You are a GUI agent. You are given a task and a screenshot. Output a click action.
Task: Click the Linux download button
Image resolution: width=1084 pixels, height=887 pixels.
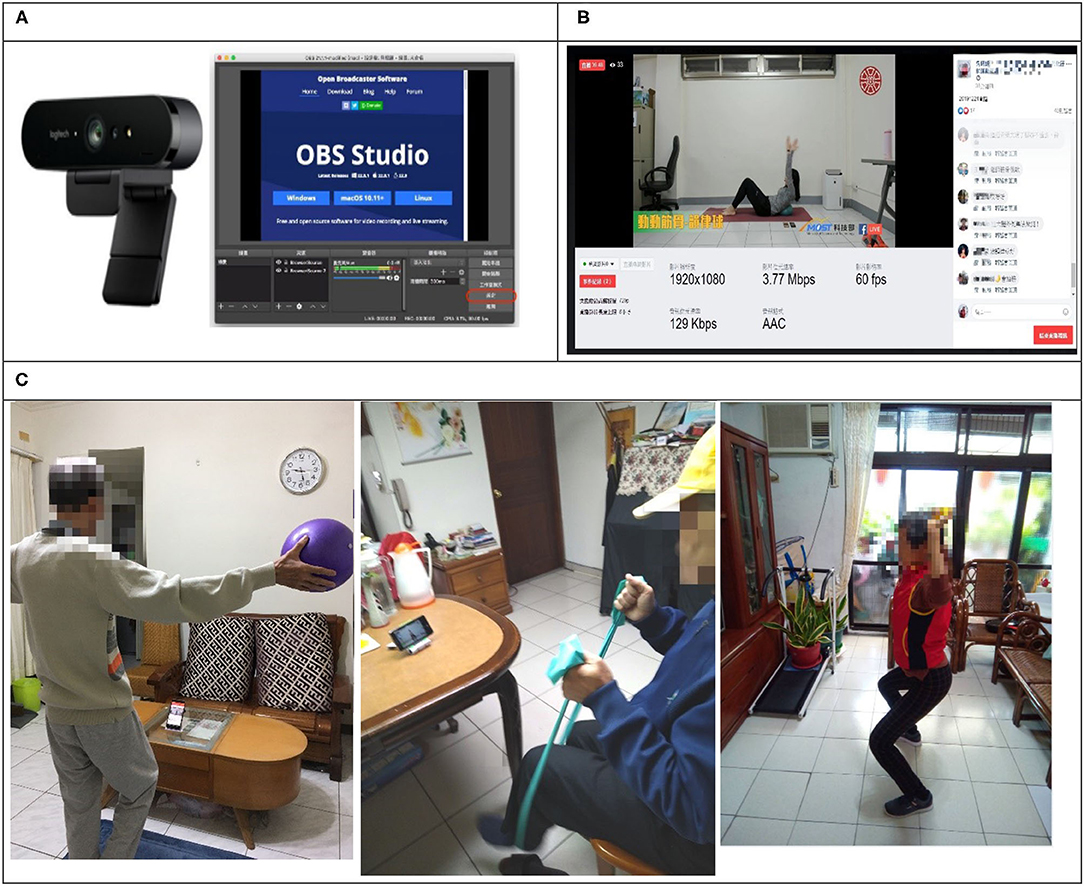coord(424,198)
